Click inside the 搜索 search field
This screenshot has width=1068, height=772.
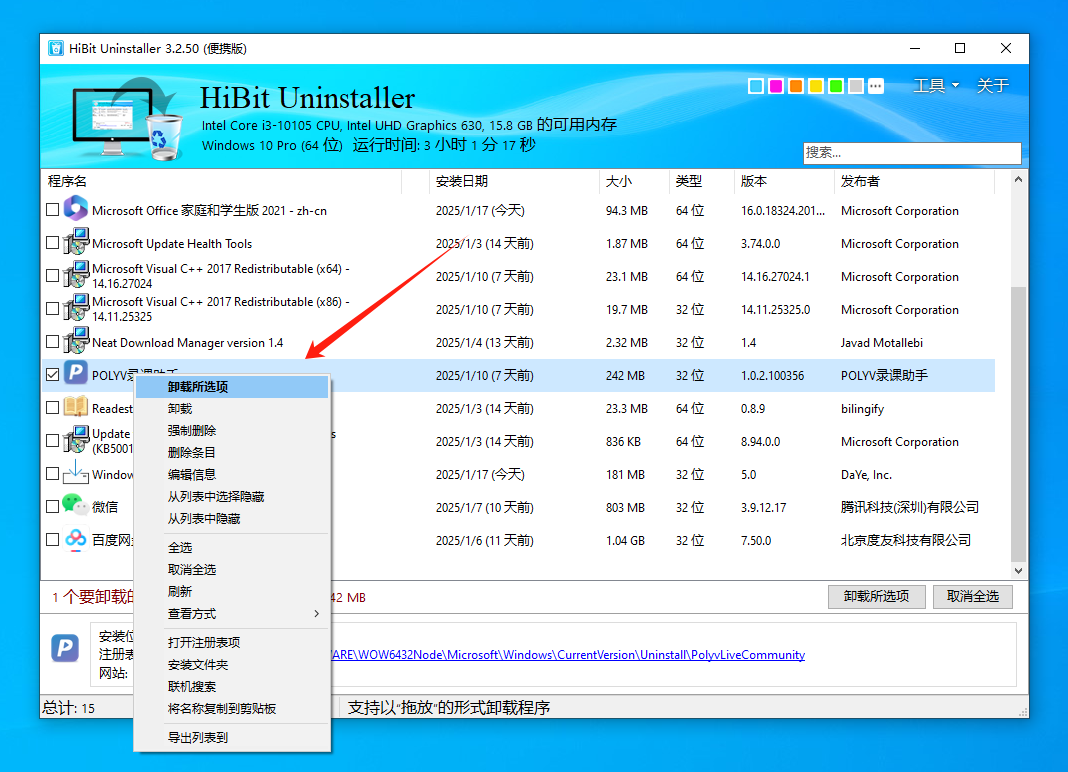click(x=911, y=153)
